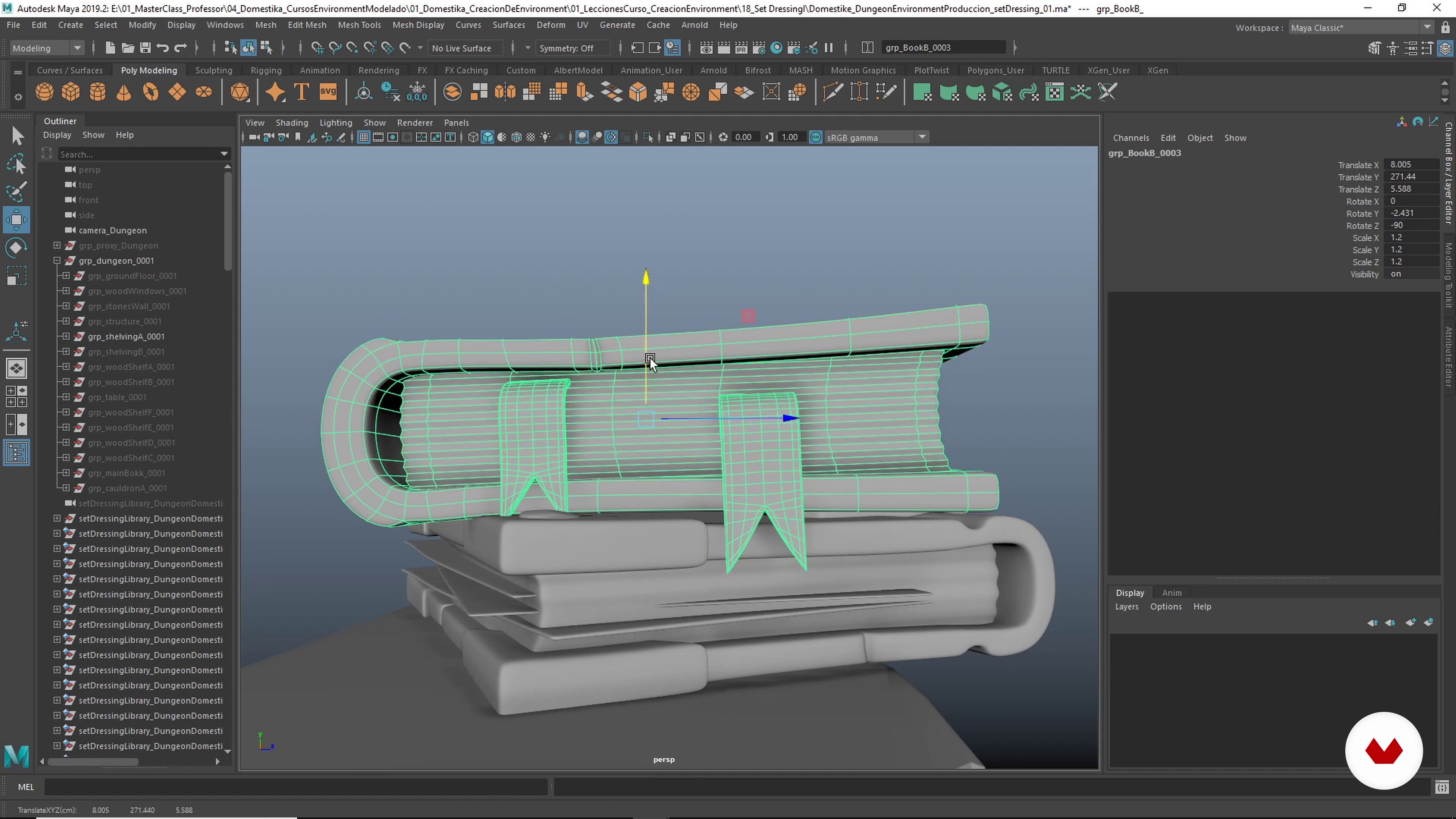The height and width of the screenshot is (819, 1456).
Task: Click the Outliner horizontal scrollbar
Action: coord(93,762)
